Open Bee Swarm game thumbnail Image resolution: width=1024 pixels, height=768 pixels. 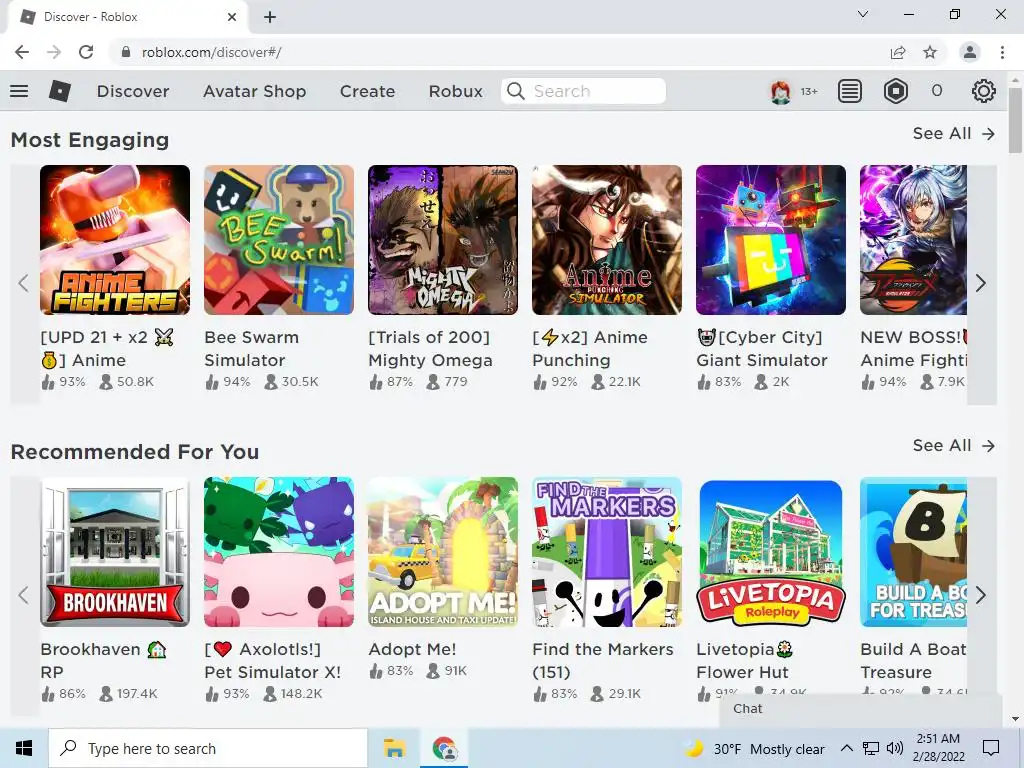(x=279, y=240)
